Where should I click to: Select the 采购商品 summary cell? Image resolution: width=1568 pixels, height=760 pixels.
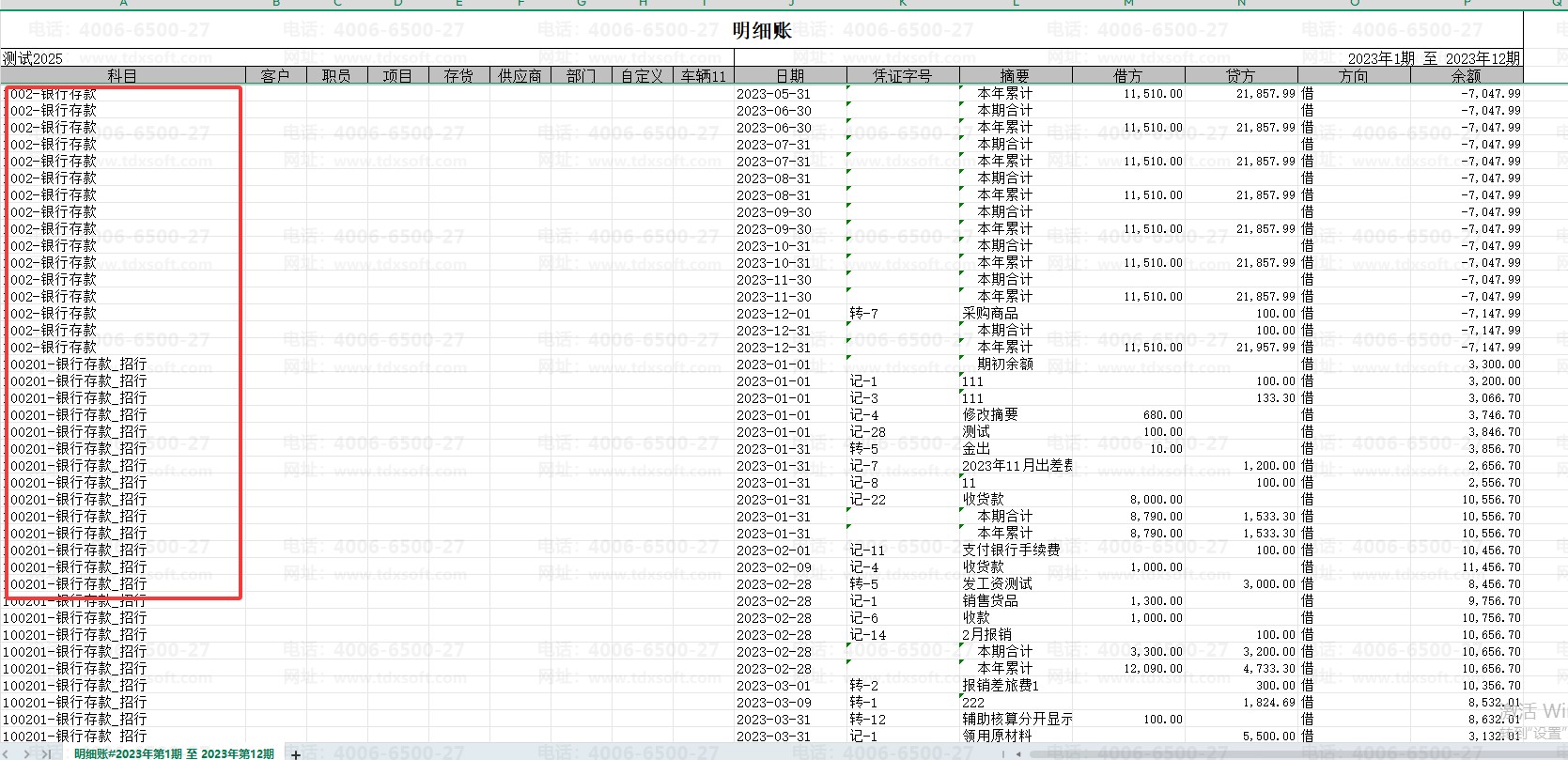coord(990,314)
